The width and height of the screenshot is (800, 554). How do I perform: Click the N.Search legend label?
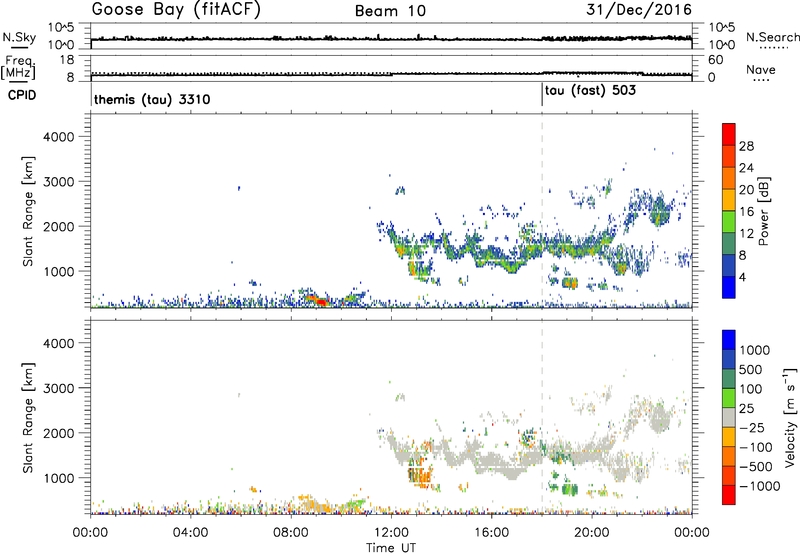pyautogui.click(x=772, y=37)
